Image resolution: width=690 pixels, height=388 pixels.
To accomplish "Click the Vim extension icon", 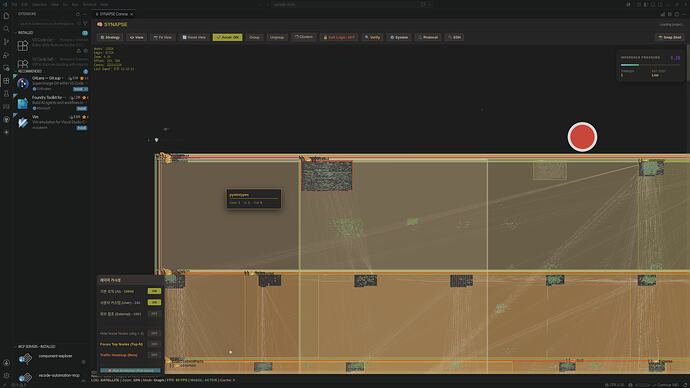I will pyautogui.click(x=23, y=122).
